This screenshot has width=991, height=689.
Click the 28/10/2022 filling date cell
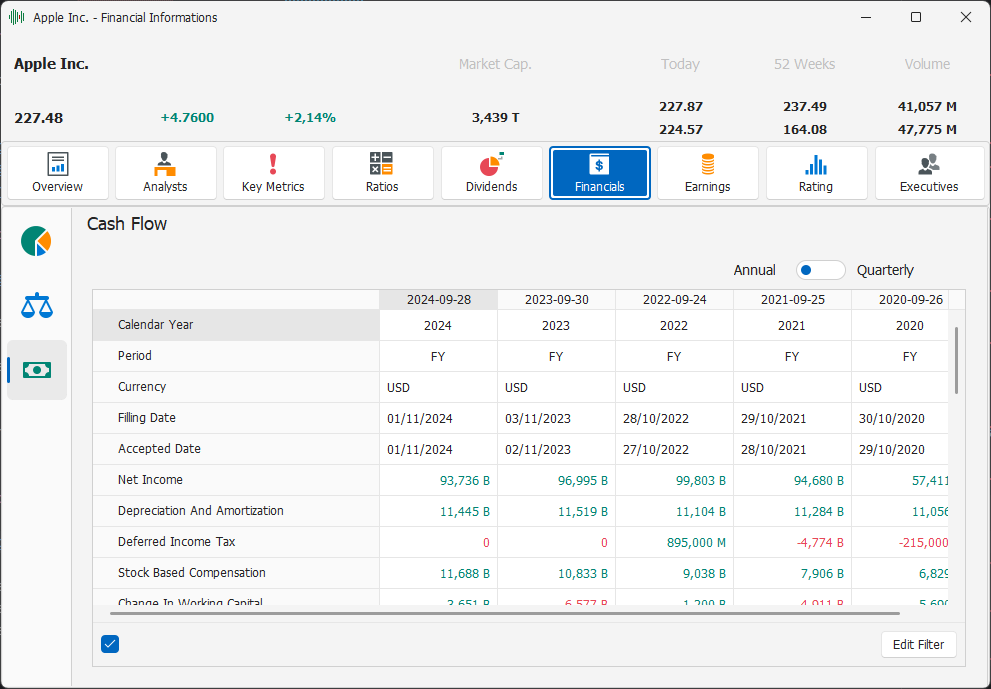tap(674, 418)
